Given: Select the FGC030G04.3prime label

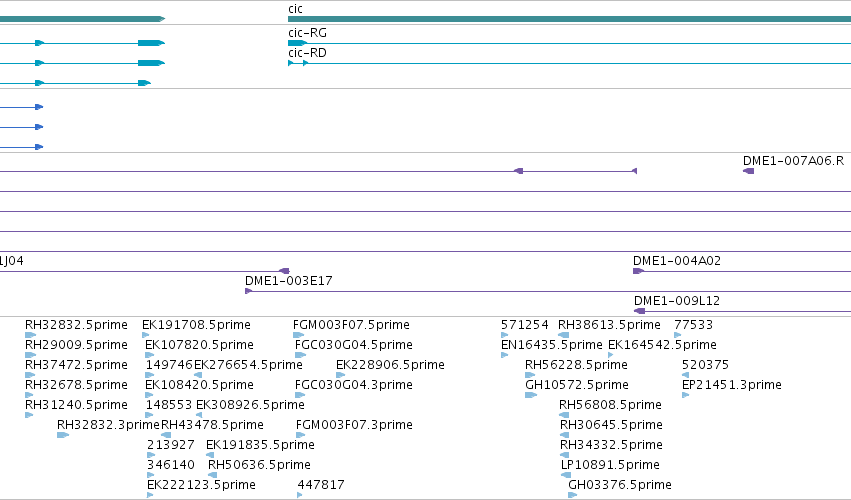Looking at the screenshot, I should coord(354,385).
